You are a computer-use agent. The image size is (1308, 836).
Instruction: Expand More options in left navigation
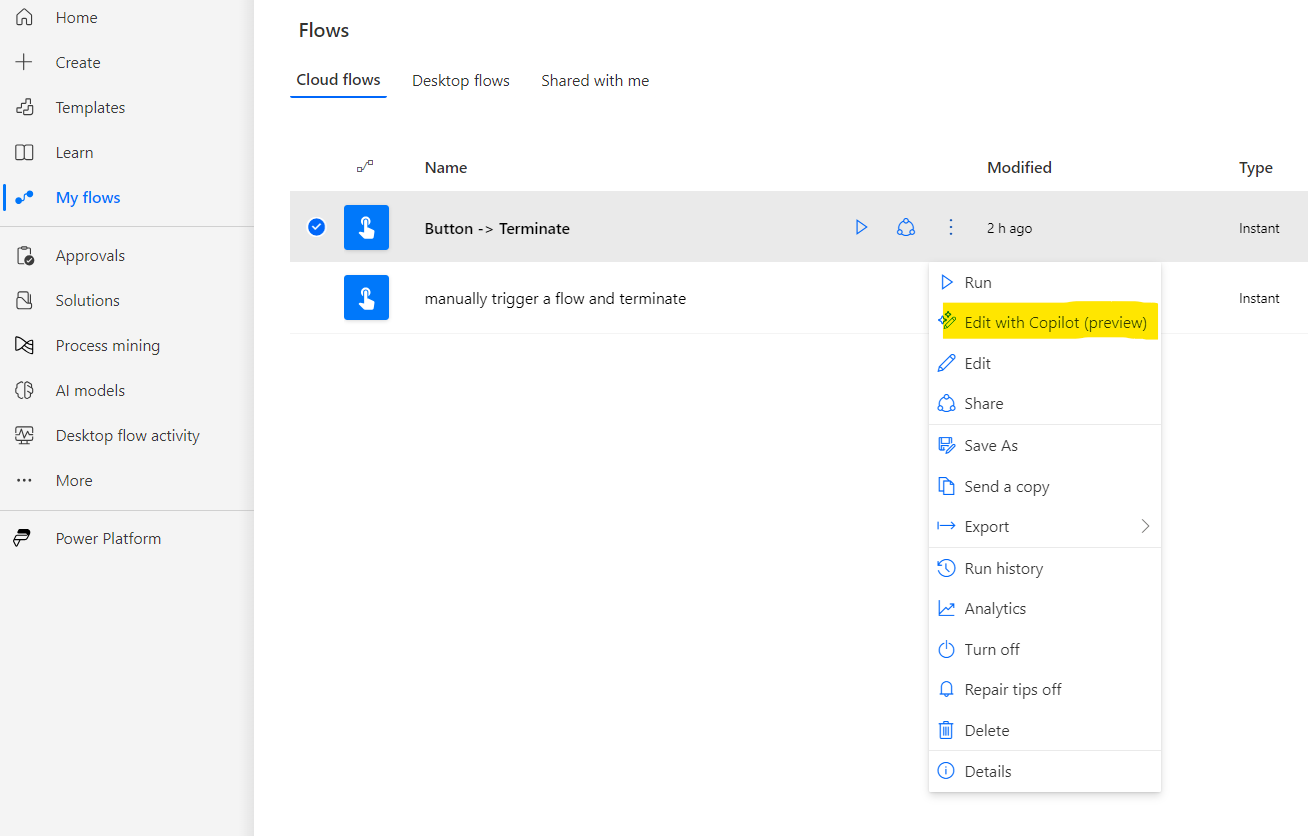[x=74, y=481]
